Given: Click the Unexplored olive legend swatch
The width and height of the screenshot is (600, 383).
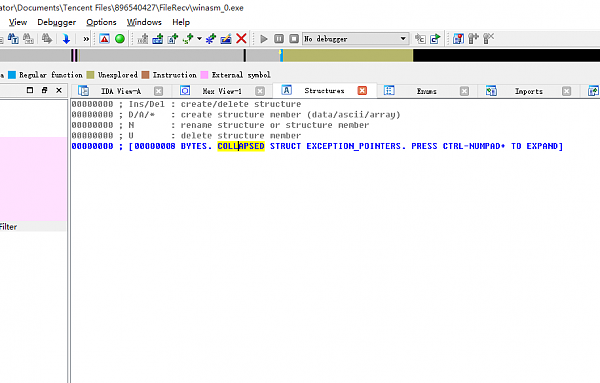Looking at the screenshot, I should point(90,75).
